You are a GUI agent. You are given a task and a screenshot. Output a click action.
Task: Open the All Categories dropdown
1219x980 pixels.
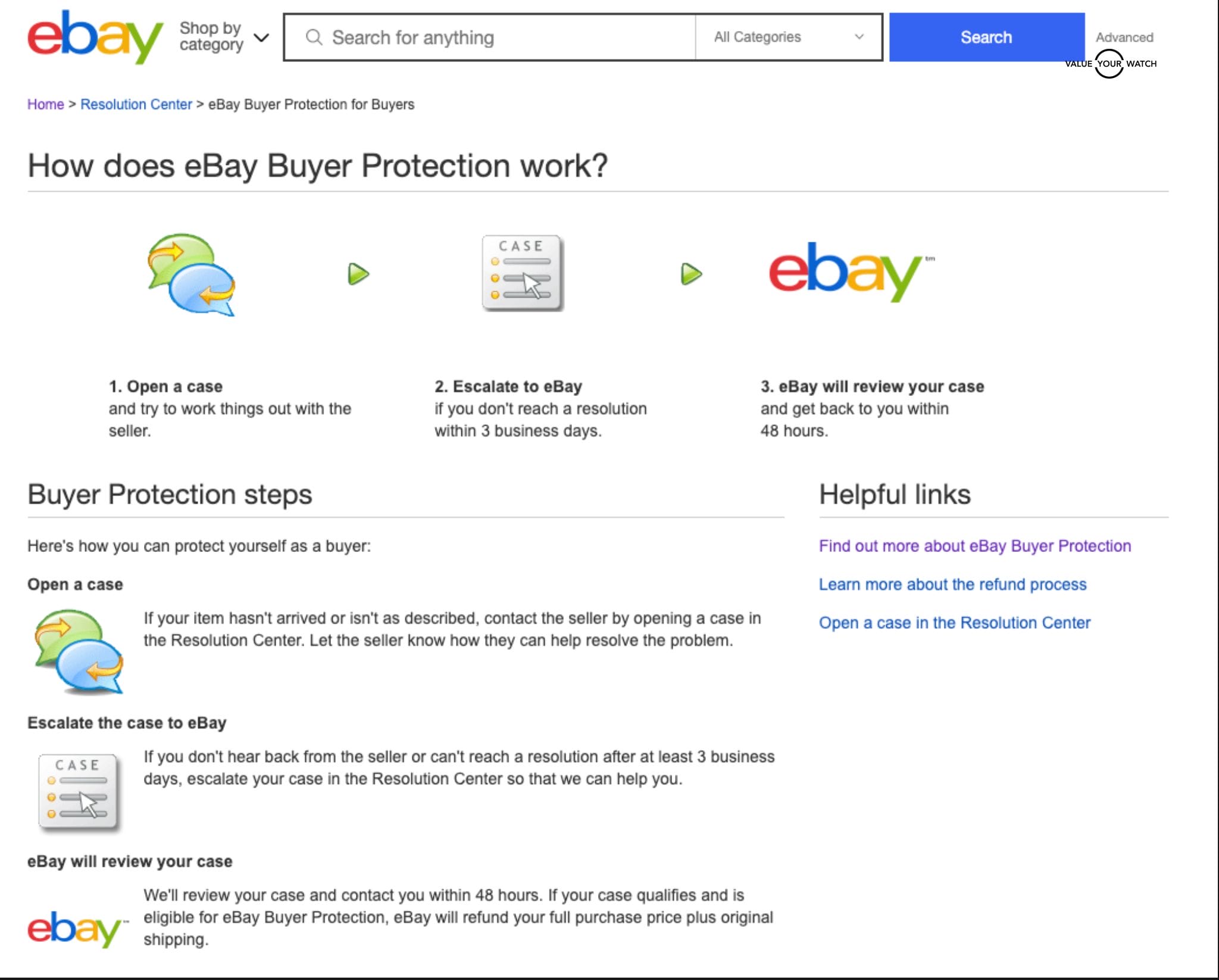pyautogui.click(x=786, y=37)
